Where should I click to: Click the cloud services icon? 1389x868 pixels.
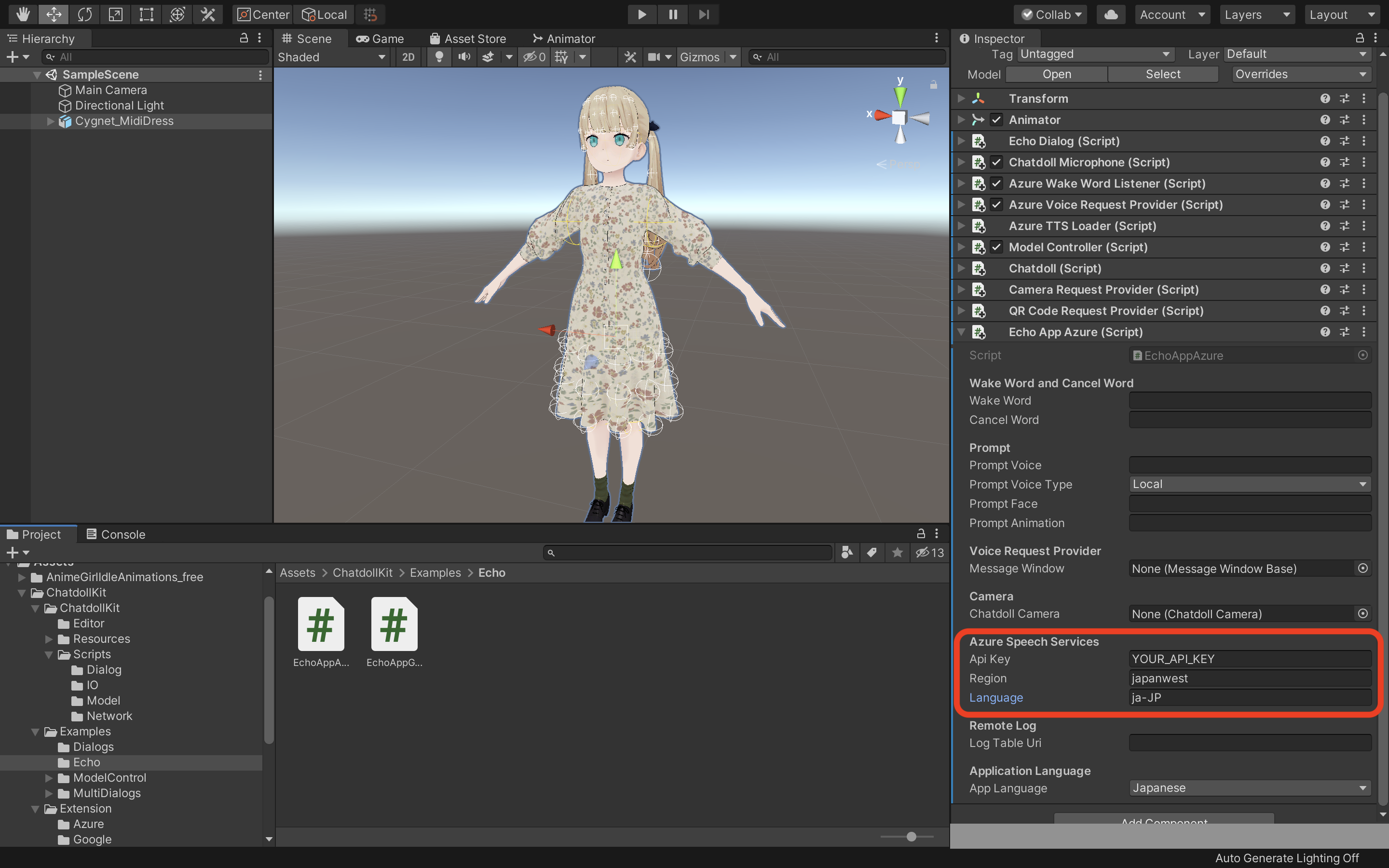click(1111, 14)
